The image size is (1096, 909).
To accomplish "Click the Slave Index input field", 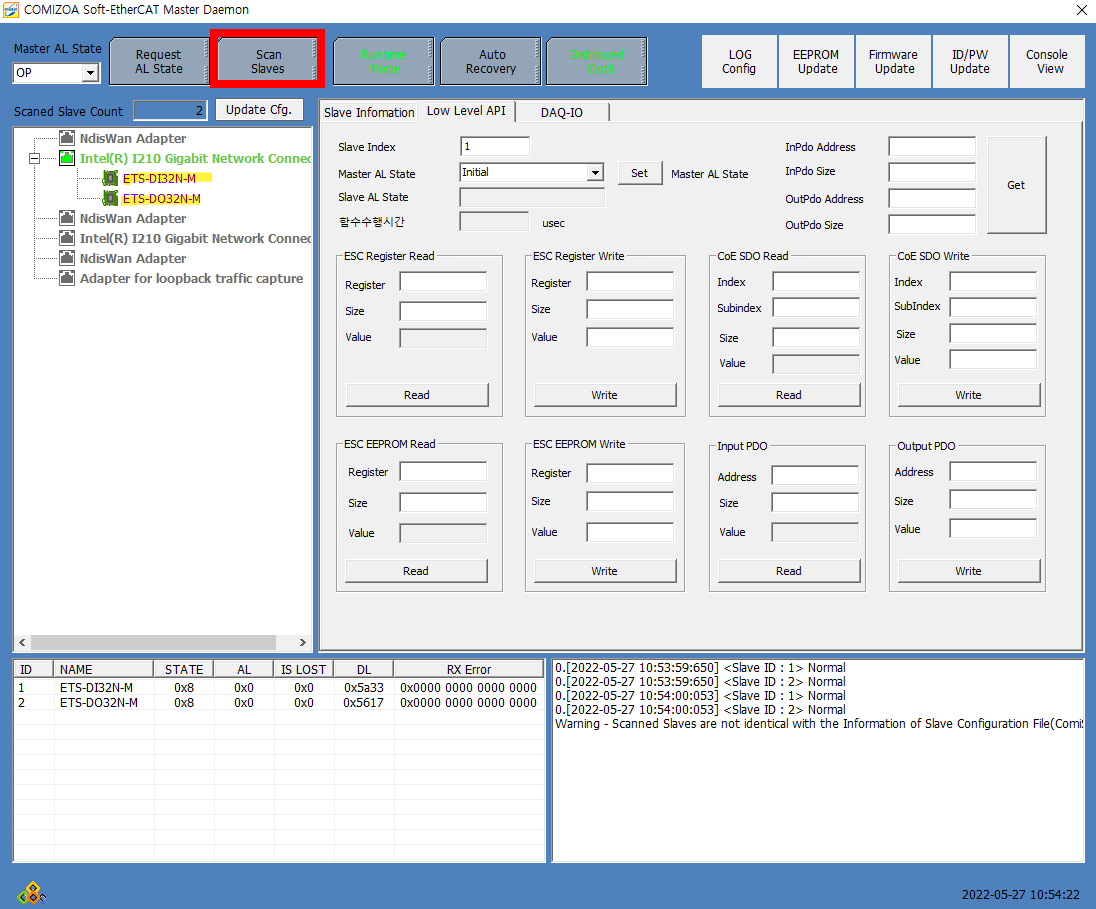I will 494,147.
